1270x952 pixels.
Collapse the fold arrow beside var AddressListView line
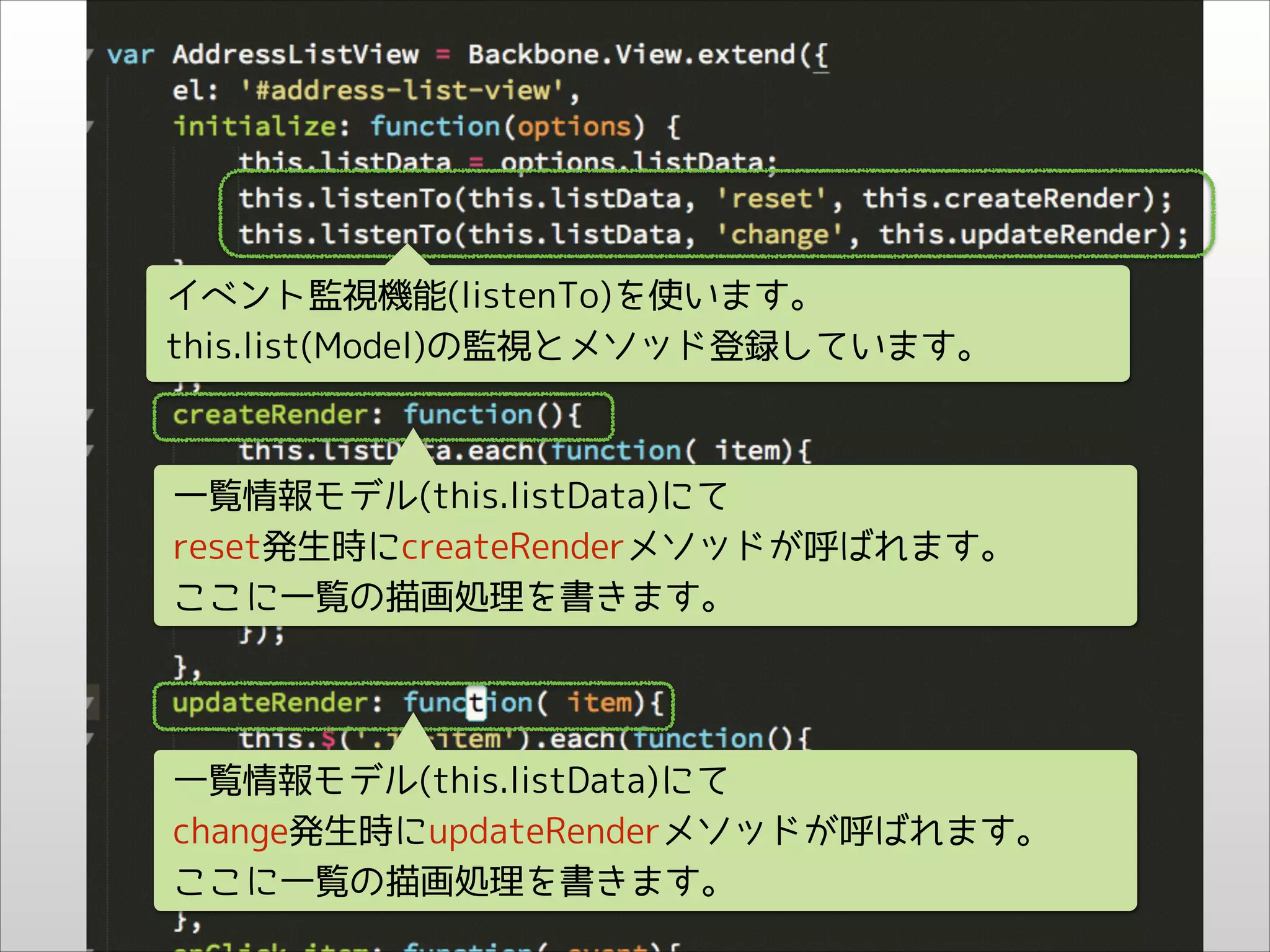pyautogui.click(x=90, y=55)
